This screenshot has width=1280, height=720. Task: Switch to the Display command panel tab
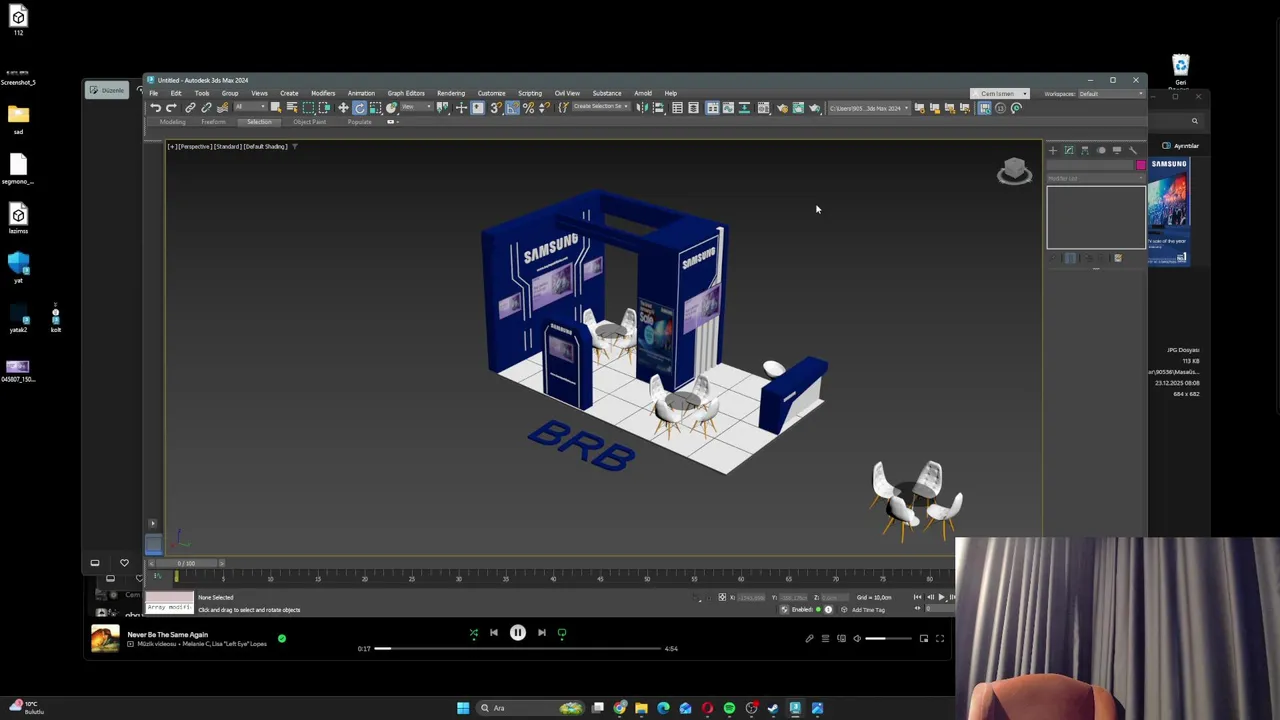point(1117,150)
